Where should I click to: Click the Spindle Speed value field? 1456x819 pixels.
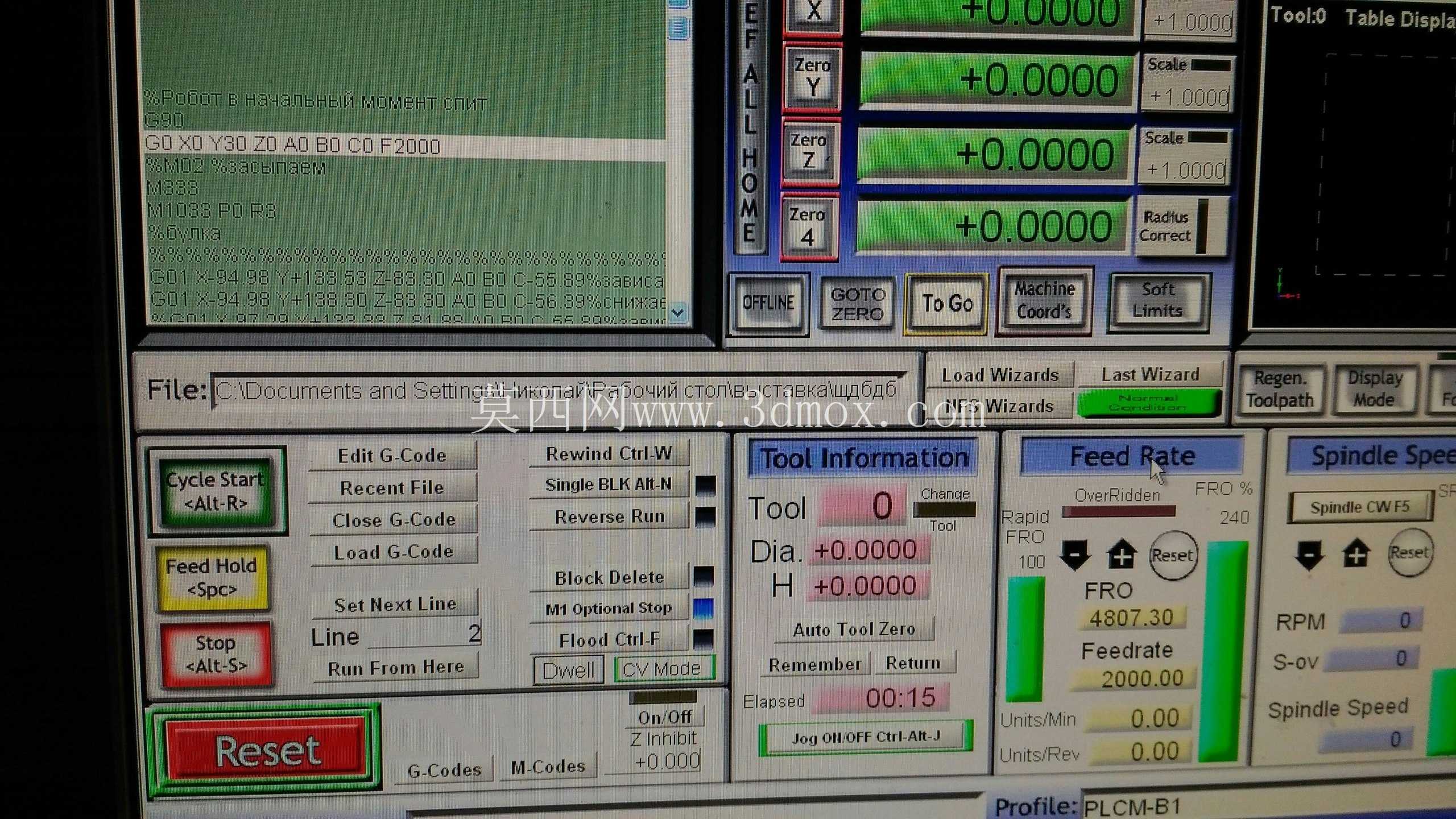coord(1365,739)
